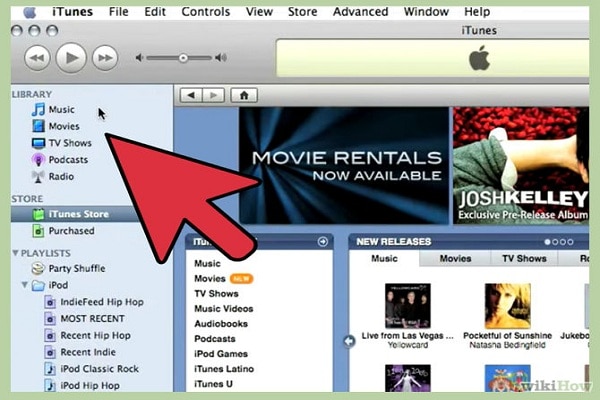
Task: Select second page dot in New Releases
Action: pos(555,242)
